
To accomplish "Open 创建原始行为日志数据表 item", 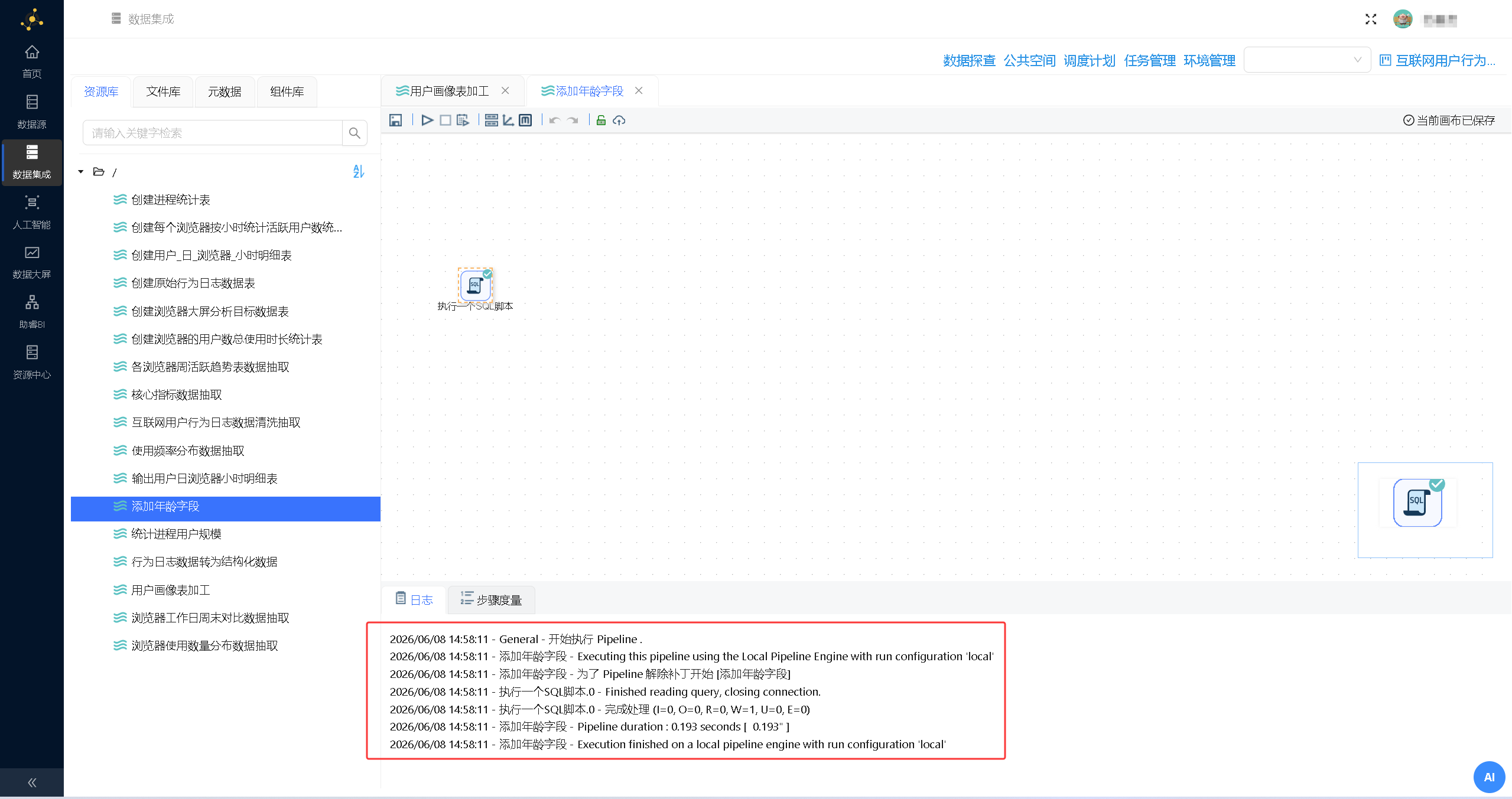I will tap(193, 283).
